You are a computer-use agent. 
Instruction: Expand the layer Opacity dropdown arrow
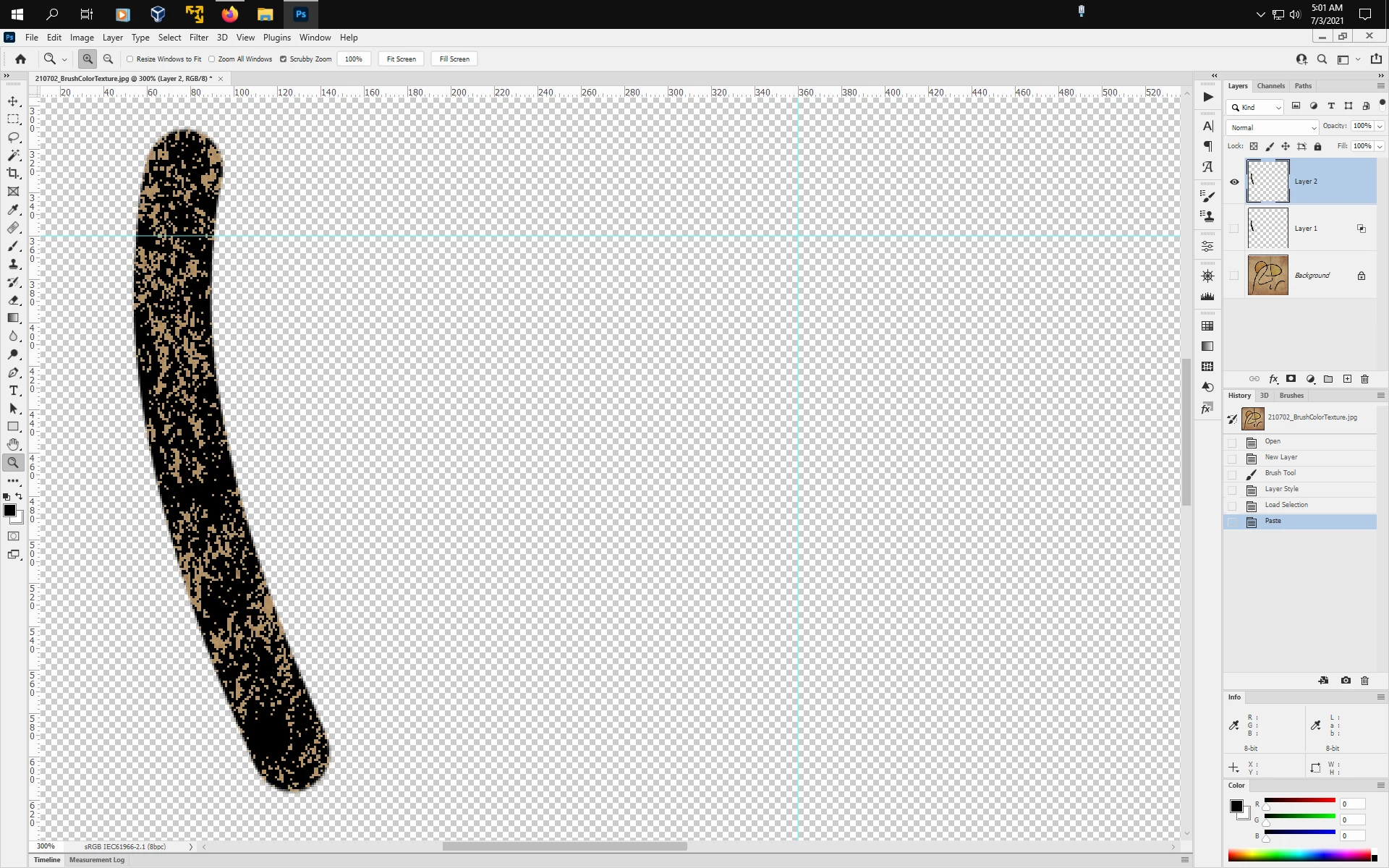tap(1380, 127)
